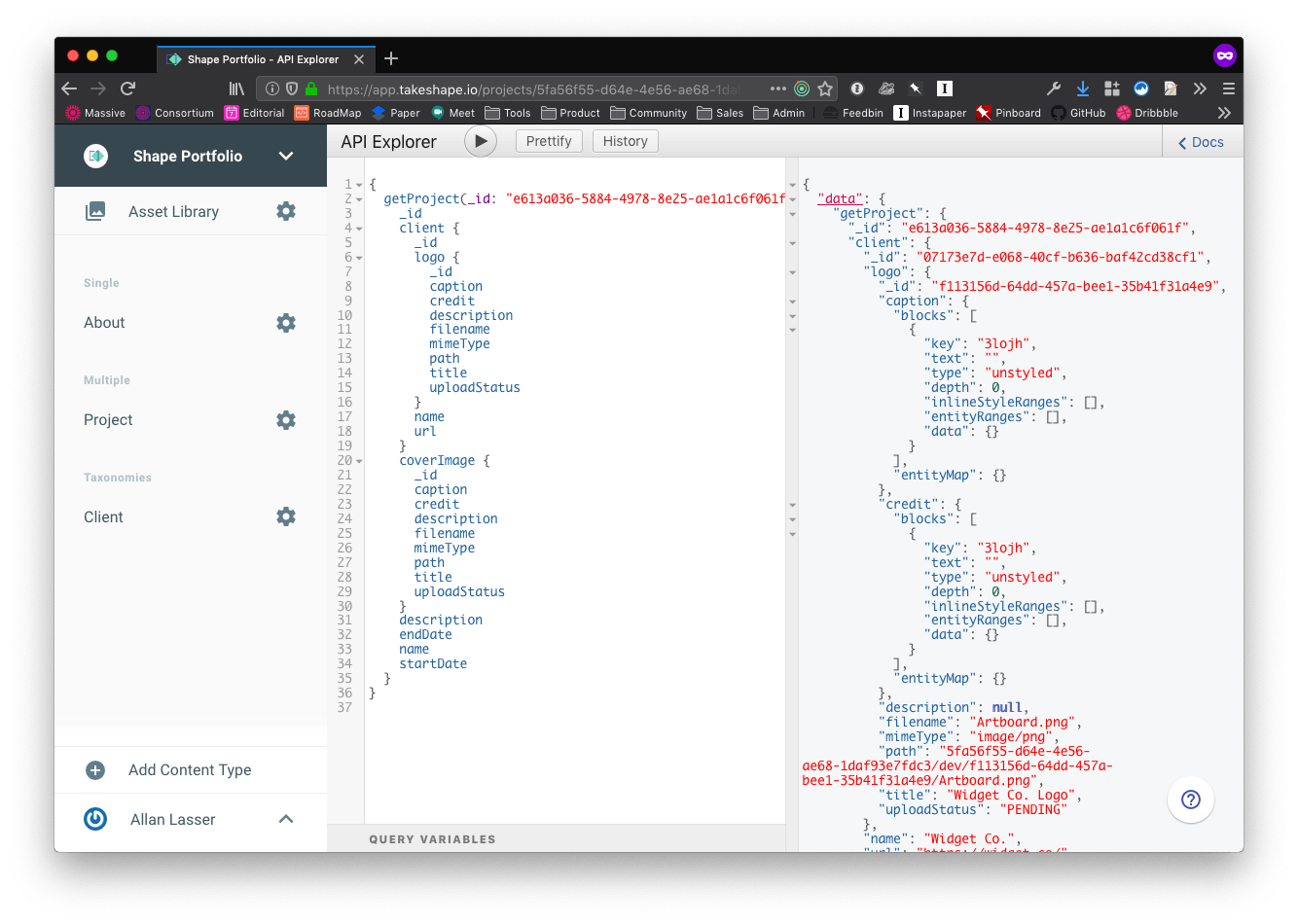Show more toolbar extensions with the chevron
Image resolution: width=1298 pixels, height=924 pixels.
coord(1200,89)
